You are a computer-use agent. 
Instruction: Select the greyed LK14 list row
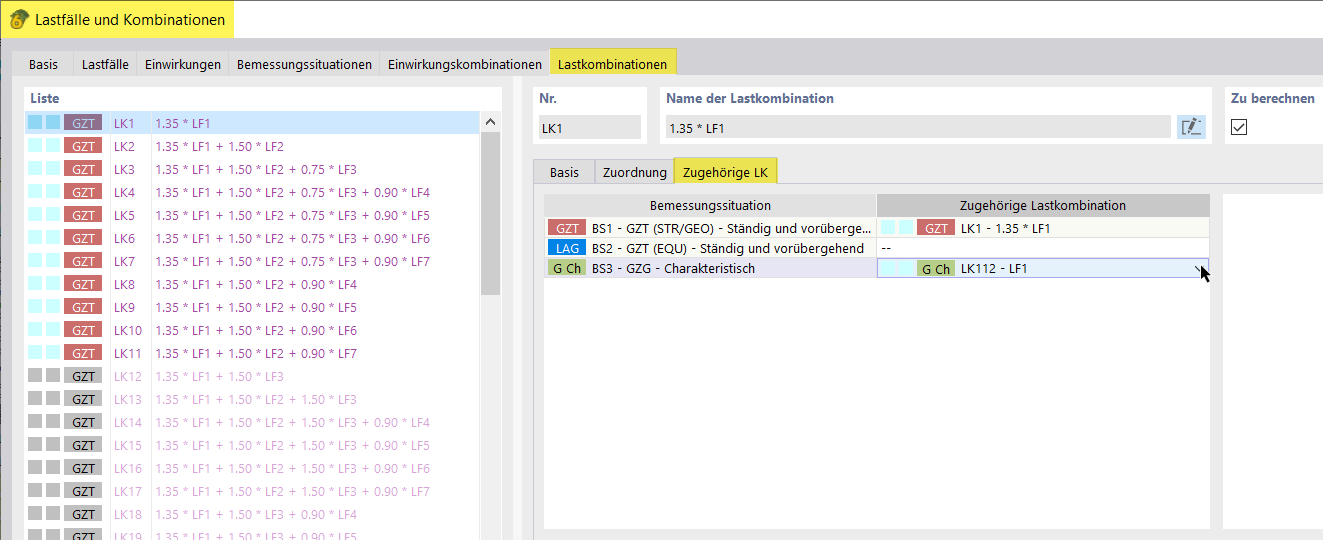(x=252, y=422)
